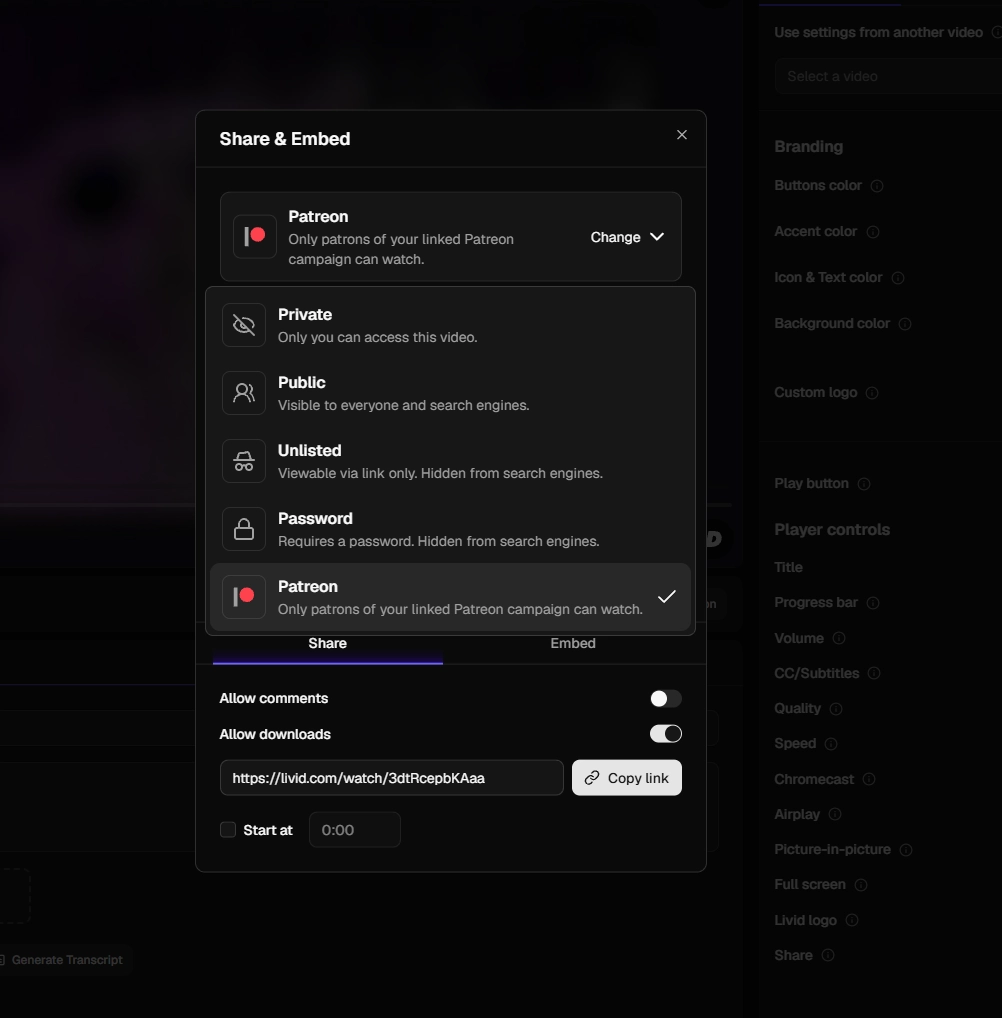Click the people icon beside Public

pyautogui.click(x=244, y=393)
